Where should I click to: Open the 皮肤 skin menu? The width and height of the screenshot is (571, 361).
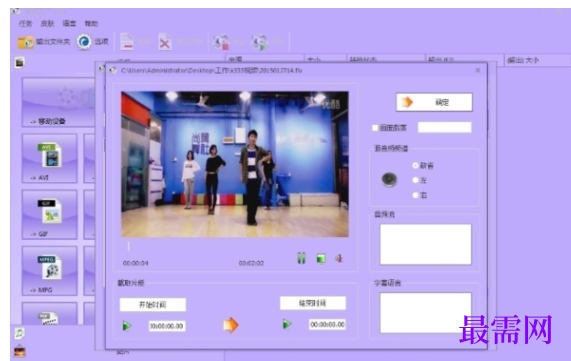coord(47,24)
